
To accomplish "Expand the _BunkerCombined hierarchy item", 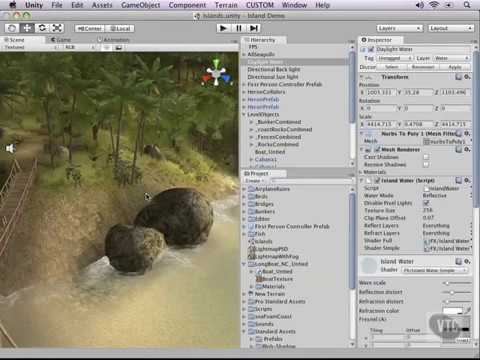I will (x=252, y=122).
